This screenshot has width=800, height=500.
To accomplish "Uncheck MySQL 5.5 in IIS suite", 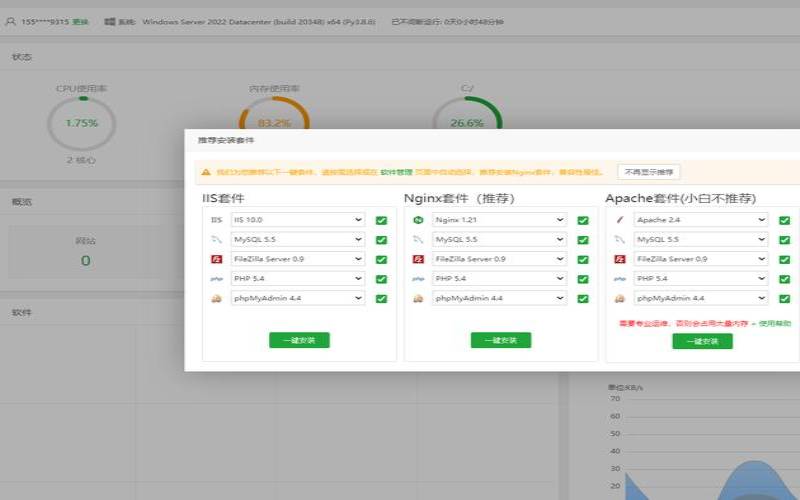I will click(381, 240).
